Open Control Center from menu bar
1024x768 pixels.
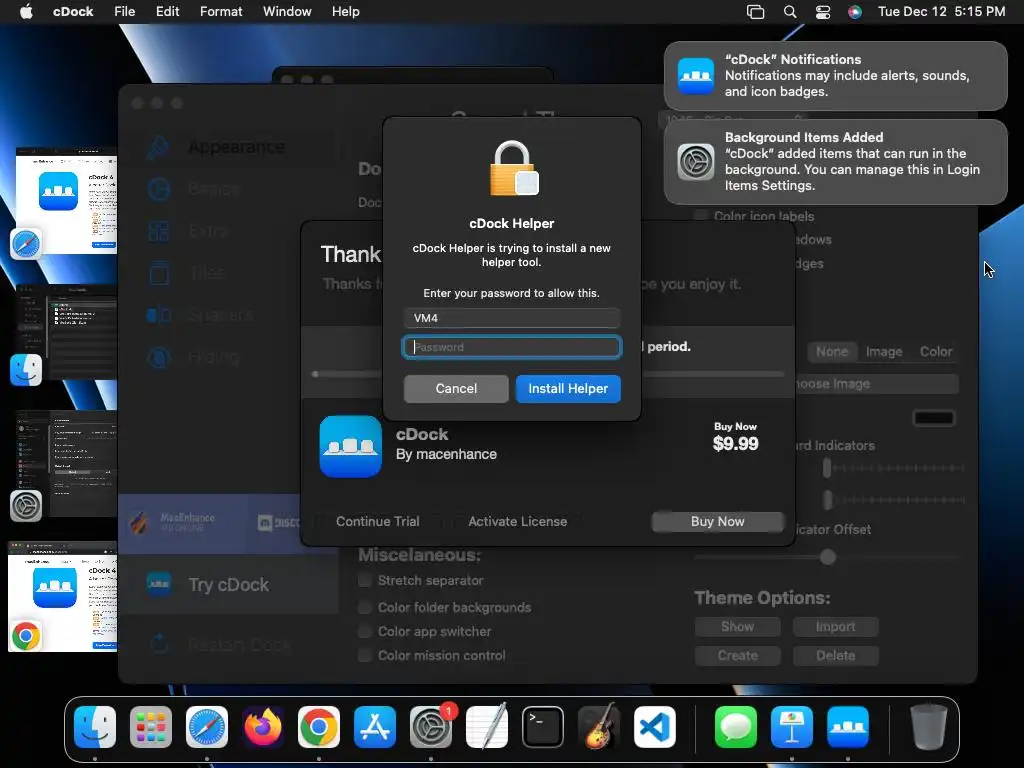point(823,12)
